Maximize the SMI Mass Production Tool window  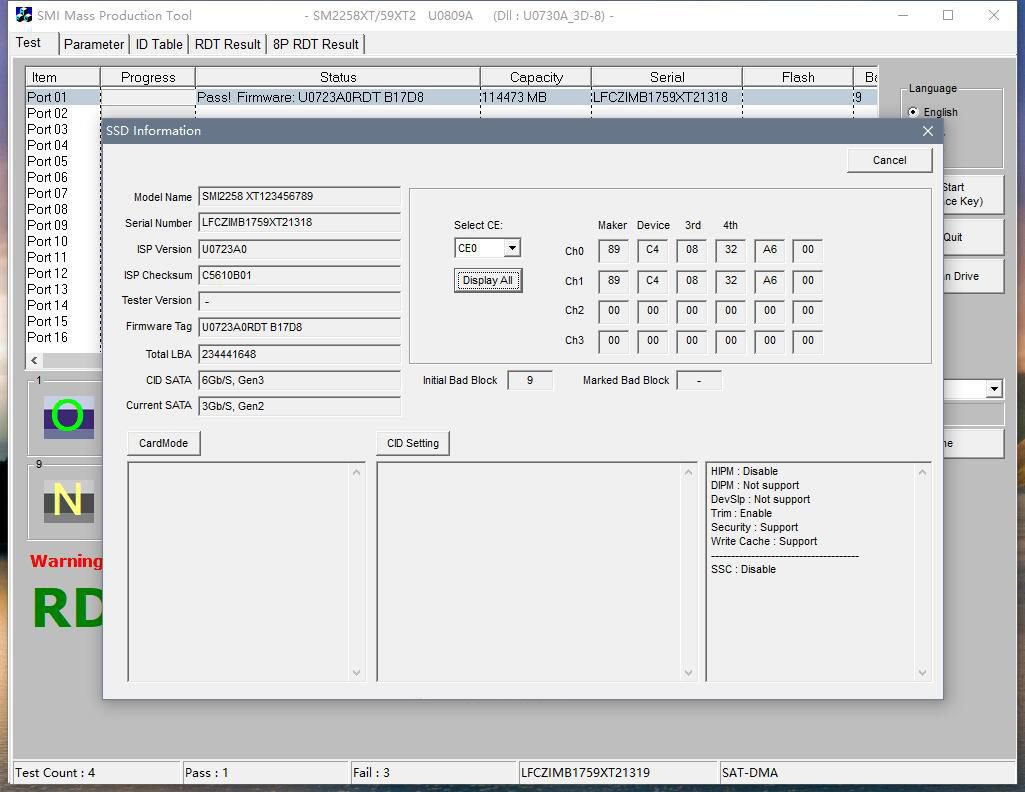tap(948, 15)
